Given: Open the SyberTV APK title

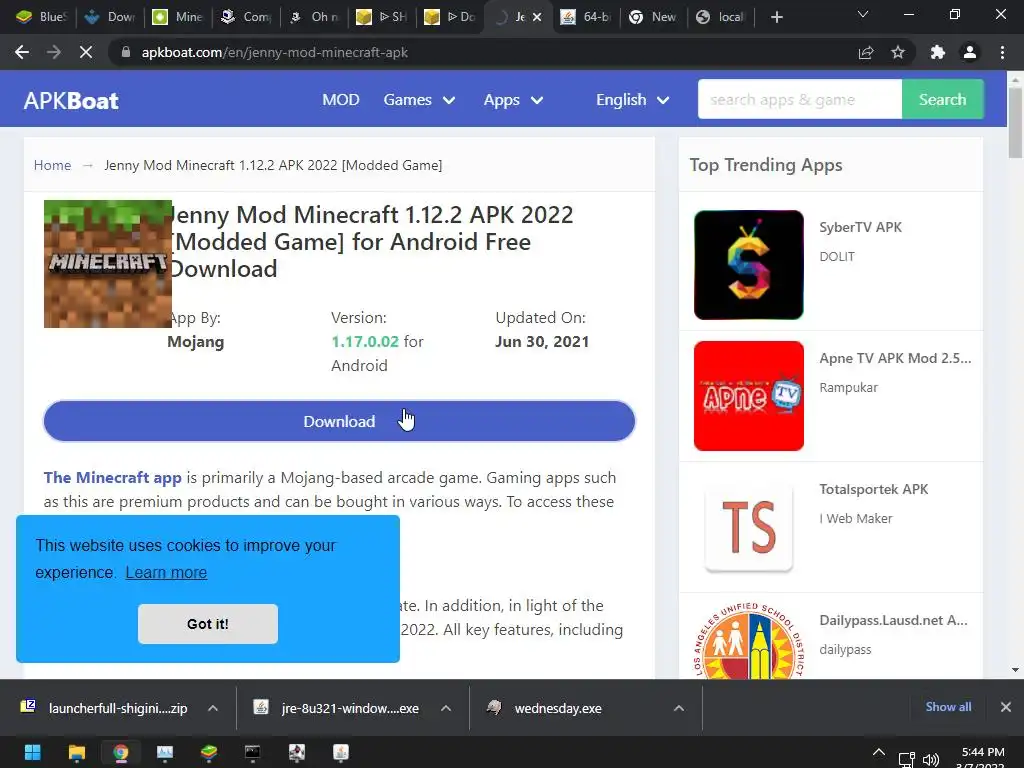Looking at the screenshot, I should [x=860, y=227].
